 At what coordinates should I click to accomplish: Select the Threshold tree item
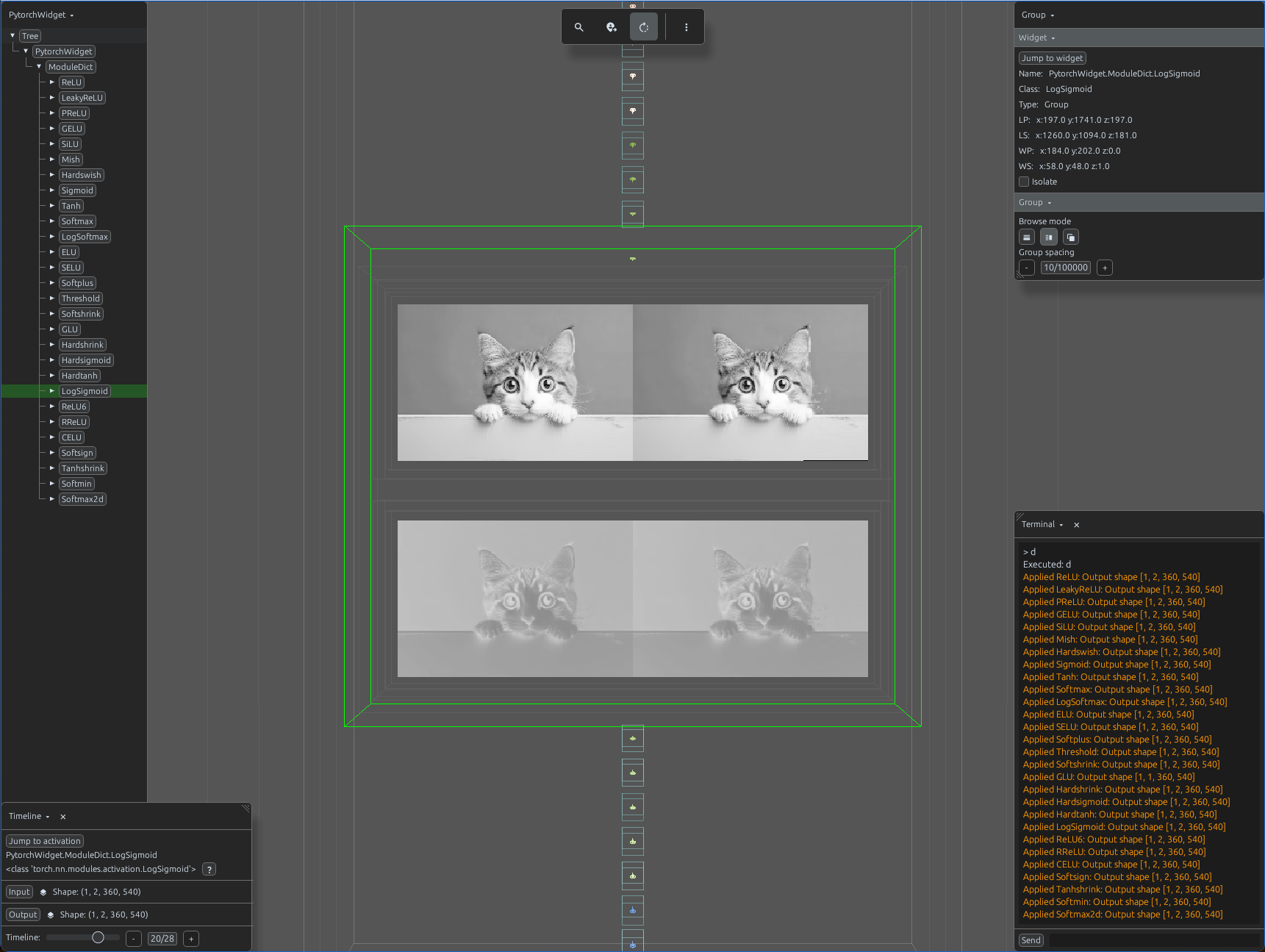click(81, 298)
